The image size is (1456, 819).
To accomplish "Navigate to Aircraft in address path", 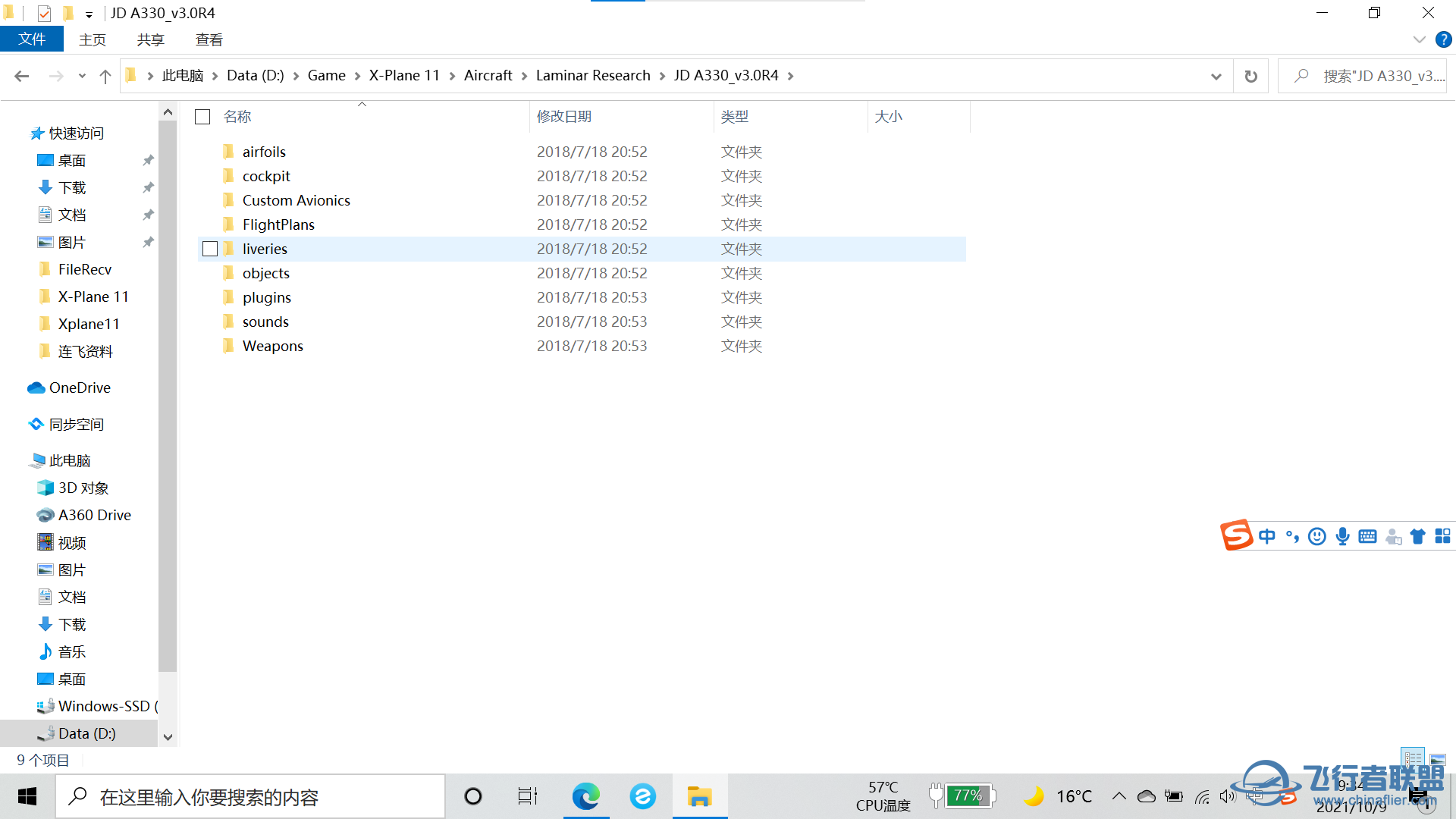I will tap(488, 76).
